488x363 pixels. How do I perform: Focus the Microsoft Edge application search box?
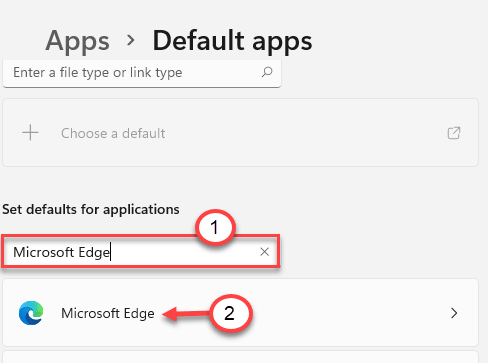click(x=141, y=251)
